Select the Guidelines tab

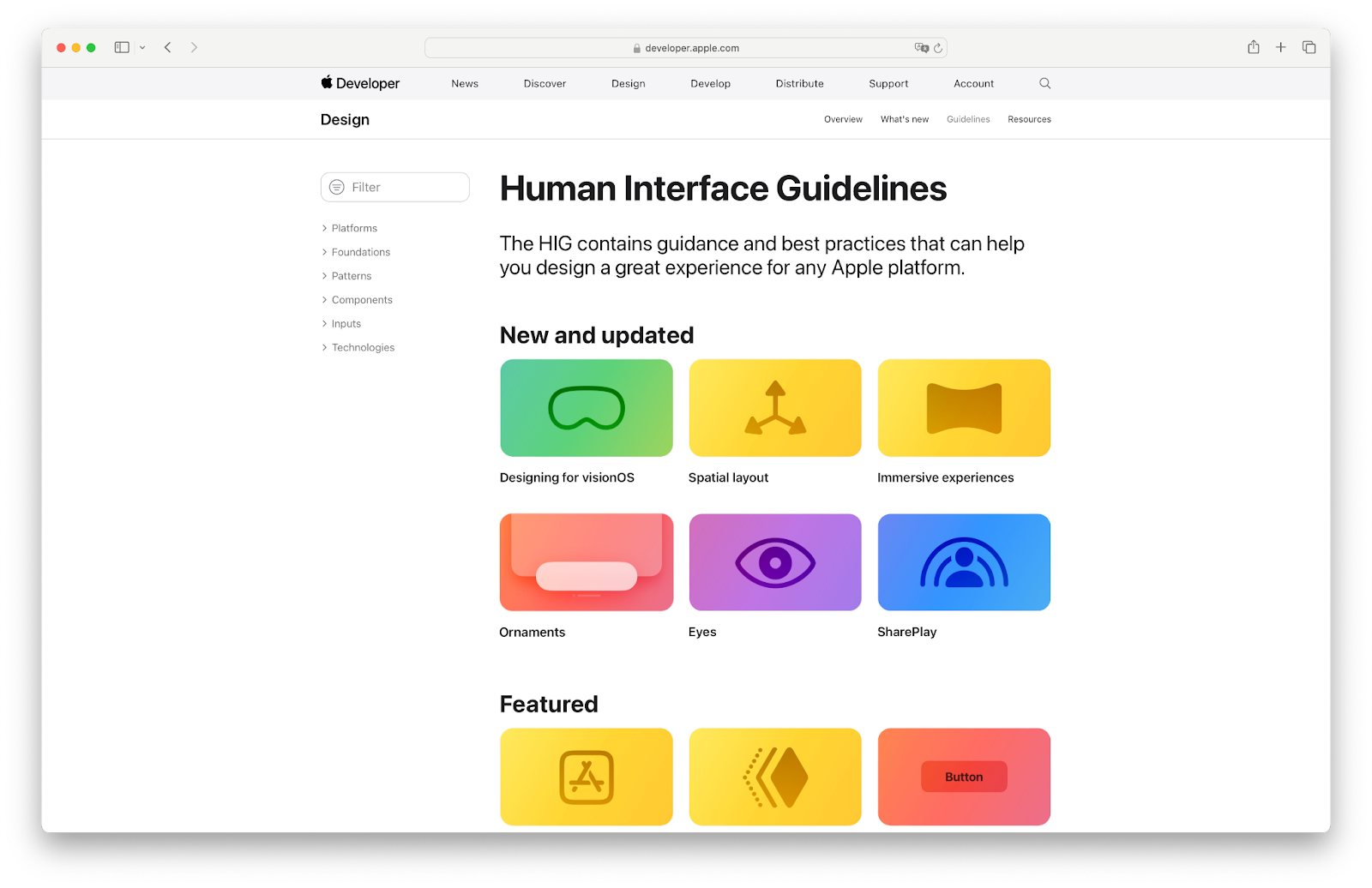(968, 119)
